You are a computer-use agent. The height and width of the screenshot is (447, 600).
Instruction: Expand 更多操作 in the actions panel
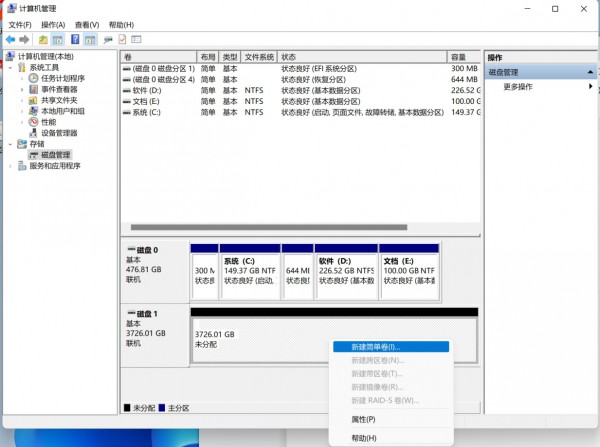coord(518,87)
